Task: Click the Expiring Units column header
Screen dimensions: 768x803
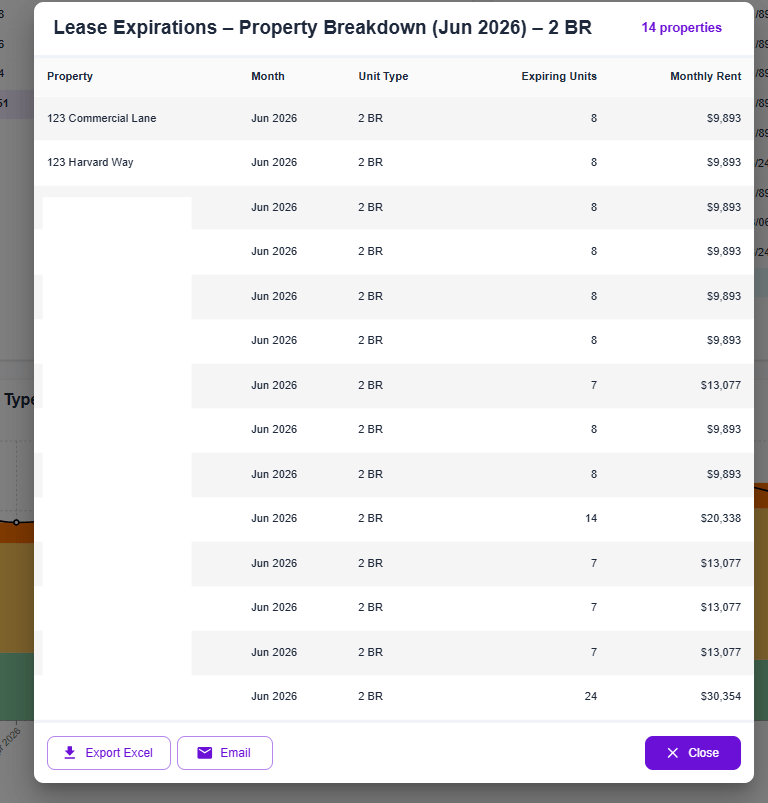Action: [x=559, y=76]
